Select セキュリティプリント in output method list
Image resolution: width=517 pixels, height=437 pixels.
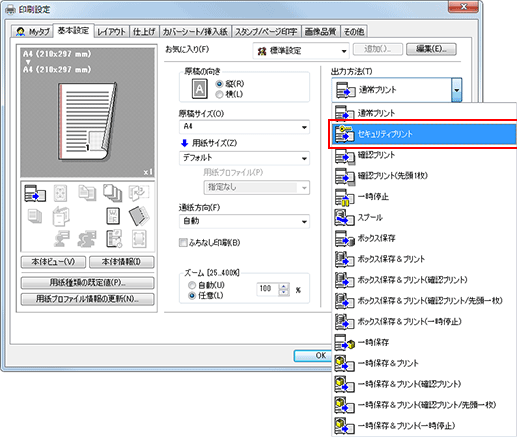[x=423, y=134]
